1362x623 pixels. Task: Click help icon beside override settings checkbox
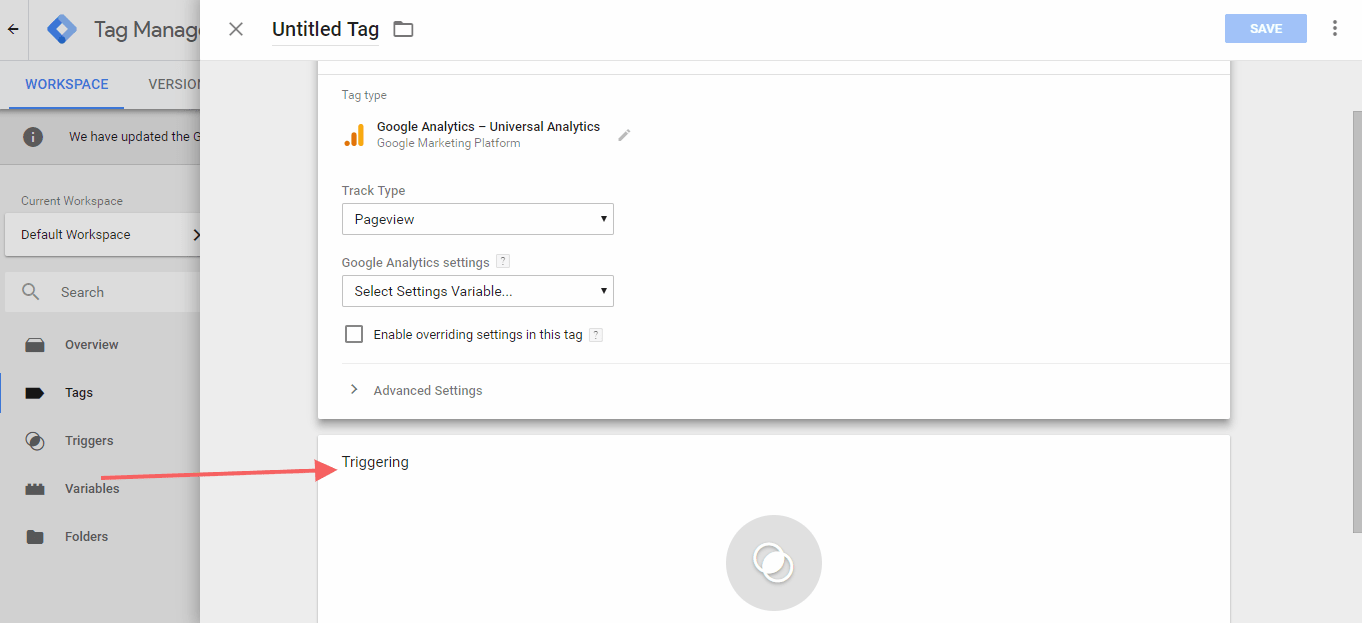coord(596,335)
